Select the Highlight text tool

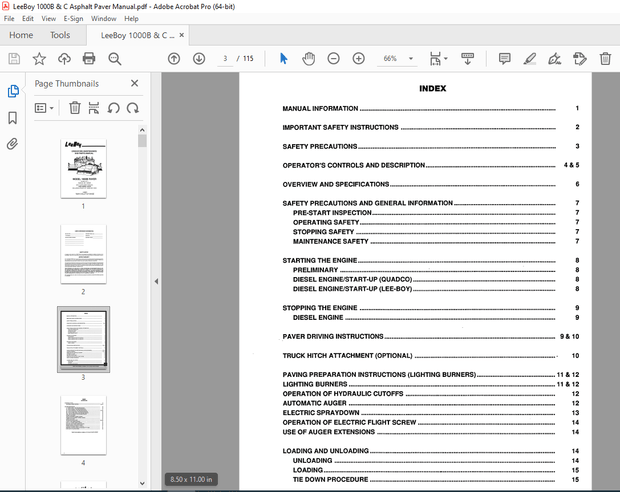click(529, 59)
